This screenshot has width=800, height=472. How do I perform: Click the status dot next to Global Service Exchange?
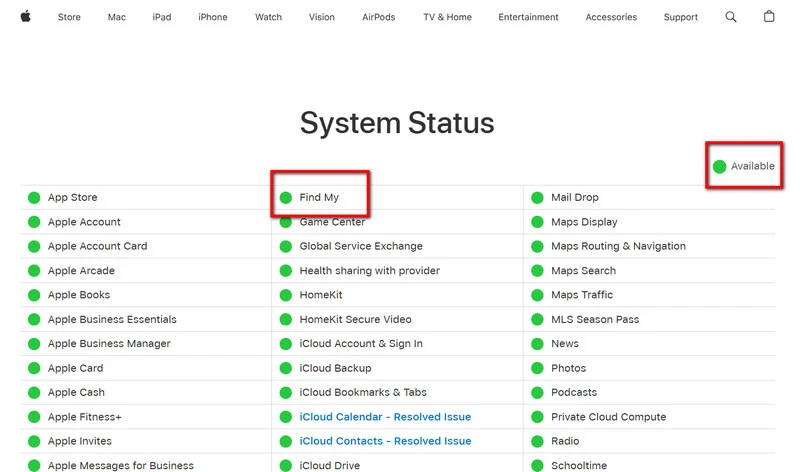click(x=286, y=246)
